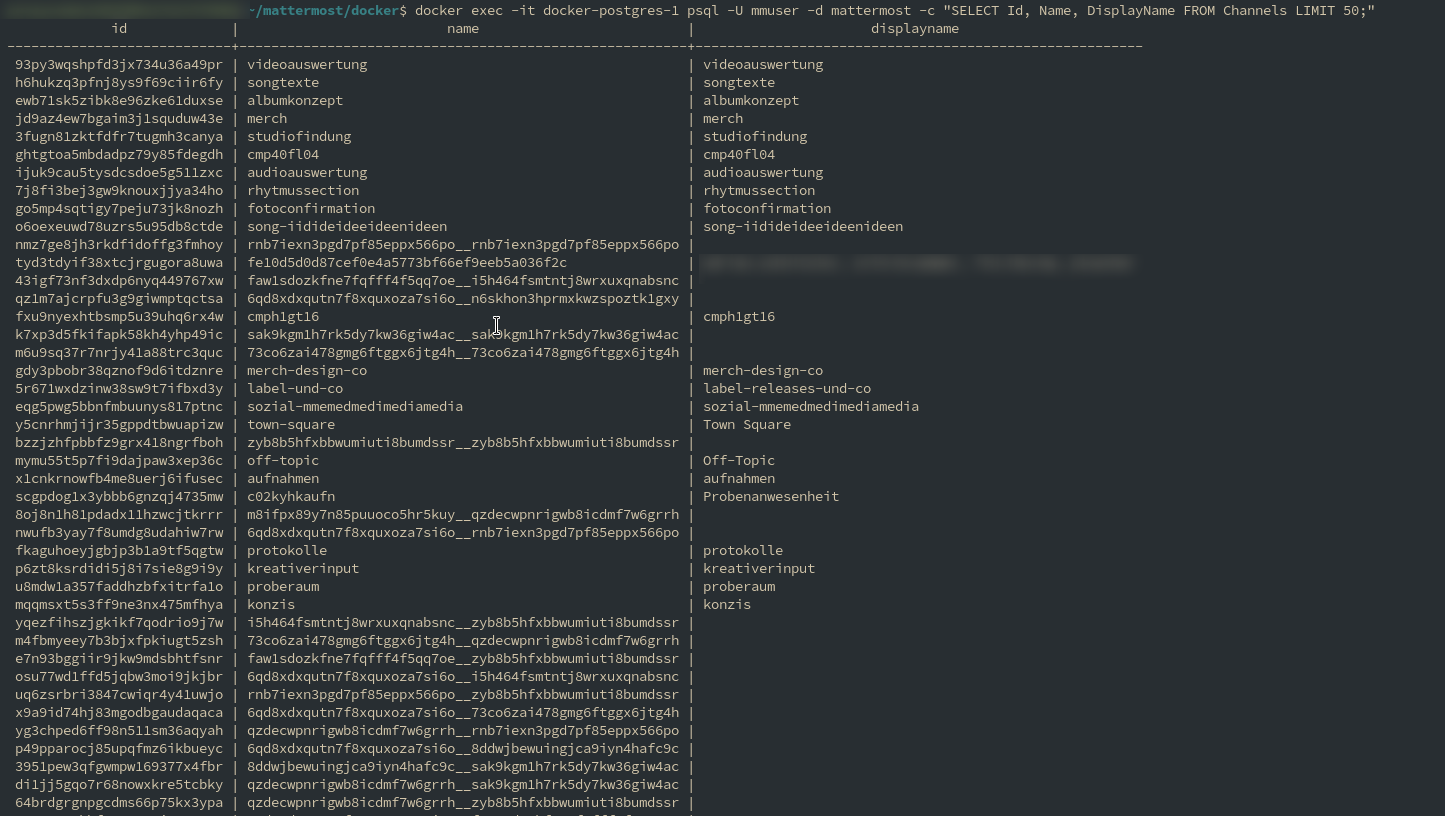The width and height of the screenshot is (1445, 816).
Task: Click the id starting with 'p49pparocj85'
Action: click(x=119, y=748)
